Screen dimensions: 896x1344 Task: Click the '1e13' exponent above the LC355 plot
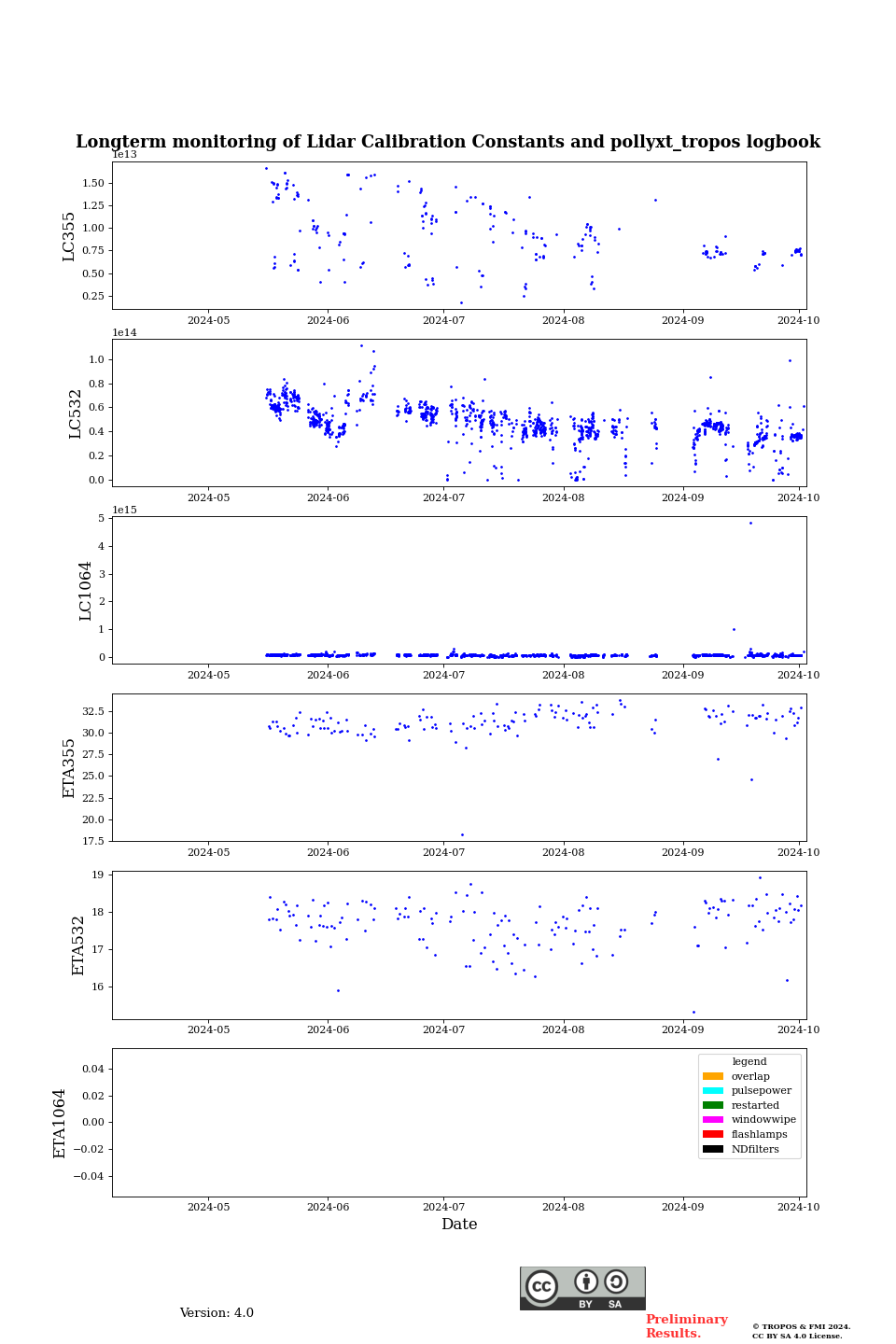[x=124, y=155]
